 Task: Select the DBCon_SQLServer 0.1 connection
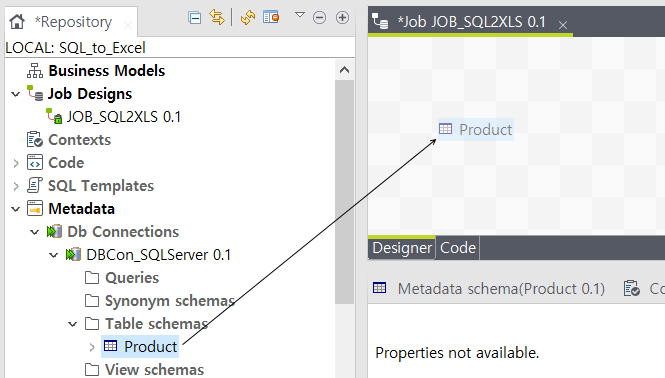tap(159, 255)
